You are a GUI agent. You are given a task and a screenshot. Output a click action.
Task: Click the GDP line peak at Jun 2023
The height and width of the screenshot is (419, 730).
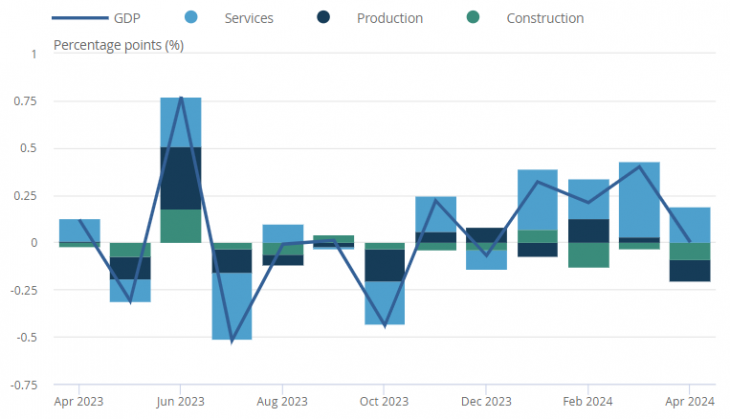181,98
